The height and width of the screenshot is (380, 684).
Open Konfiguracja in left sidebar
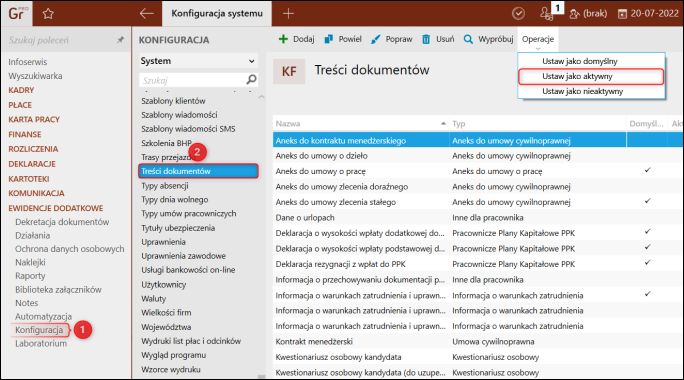39,330
